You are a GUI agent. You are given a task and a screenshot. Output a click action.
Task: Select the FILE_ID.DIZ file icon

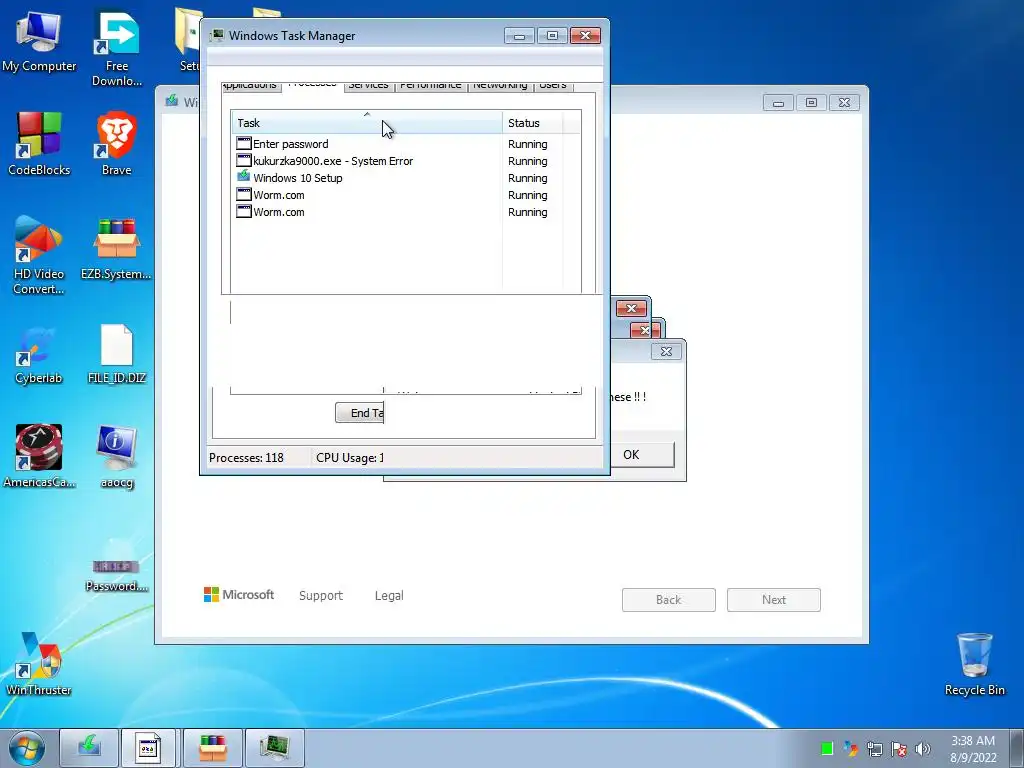click(117, 355)
